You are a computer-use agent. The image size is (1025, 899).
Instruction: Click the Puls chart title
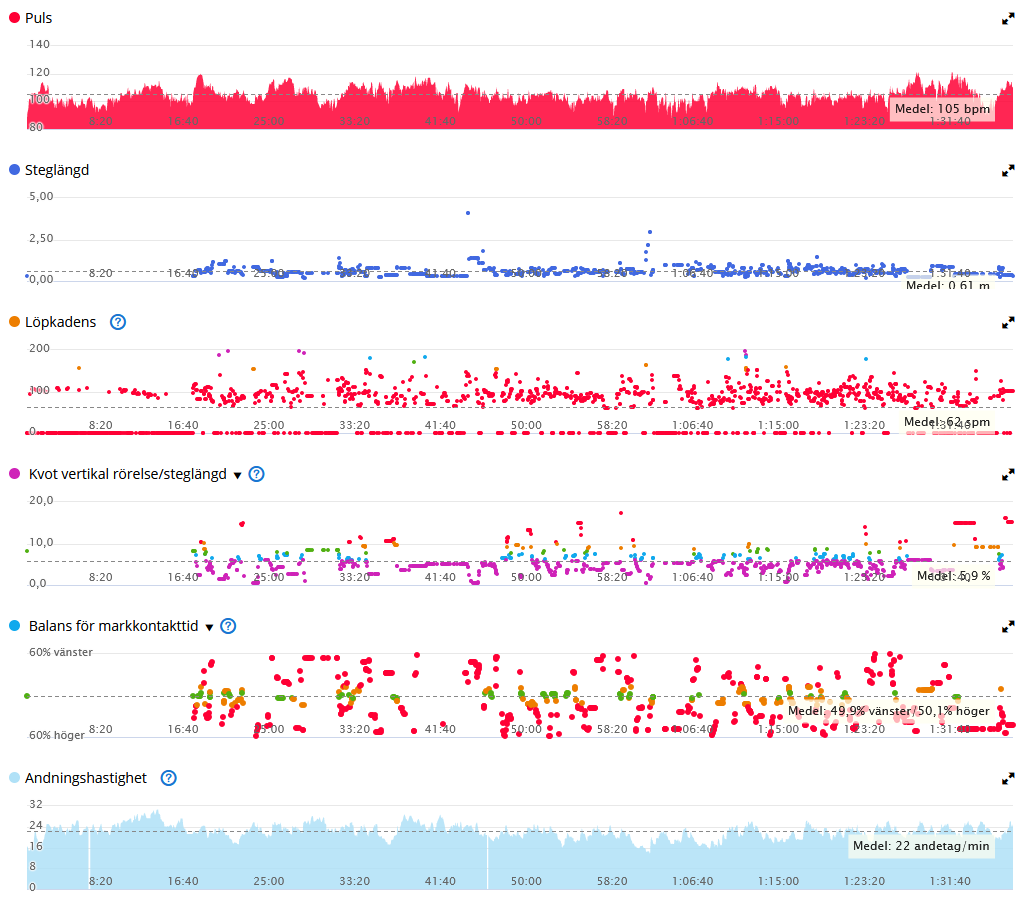pyautogui.click(x=39, y=18)
